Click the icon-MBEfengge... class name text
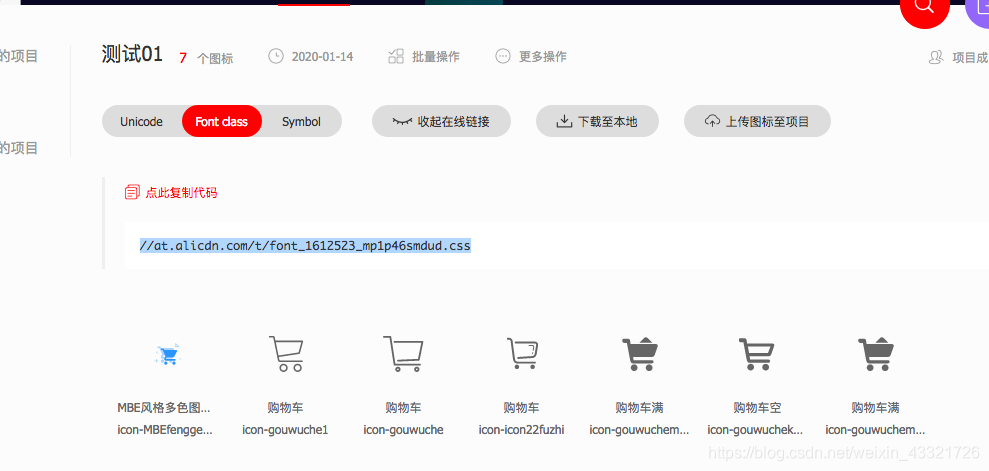 tap(165, 430)
